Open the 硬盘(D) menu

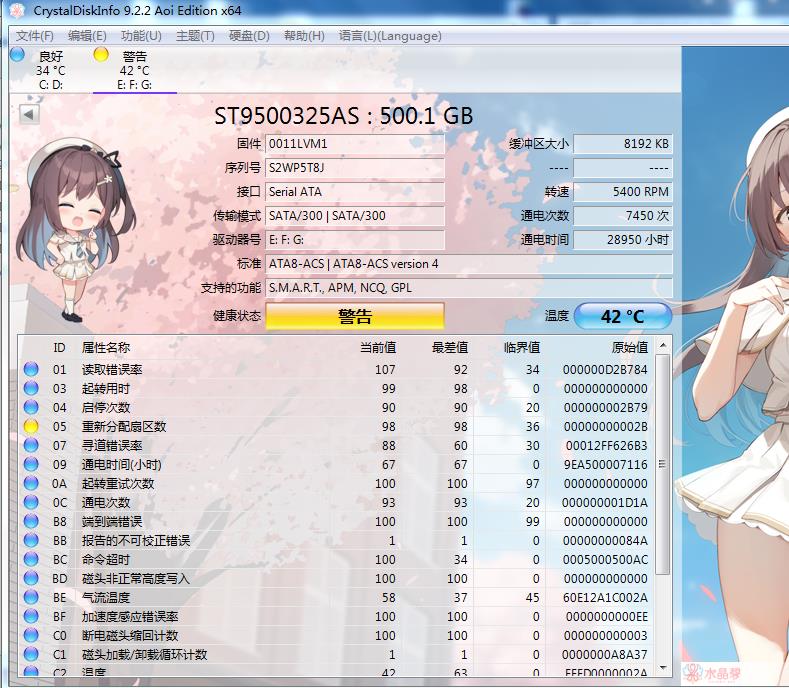pyautogui.click(x=249, y=36)
